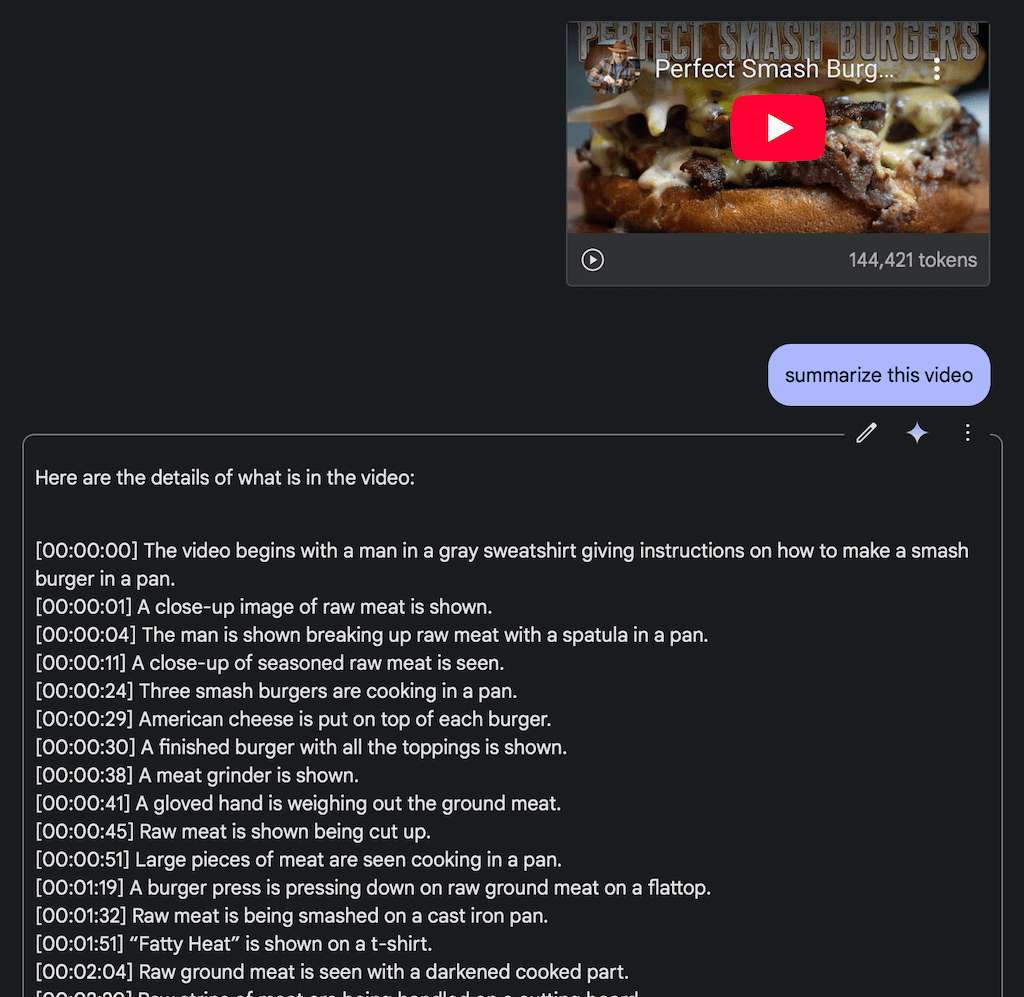Viewport: 1024px width, 997px height.
Task: Open the response's three-dot more options menu
Action: (x=967, y=432)
